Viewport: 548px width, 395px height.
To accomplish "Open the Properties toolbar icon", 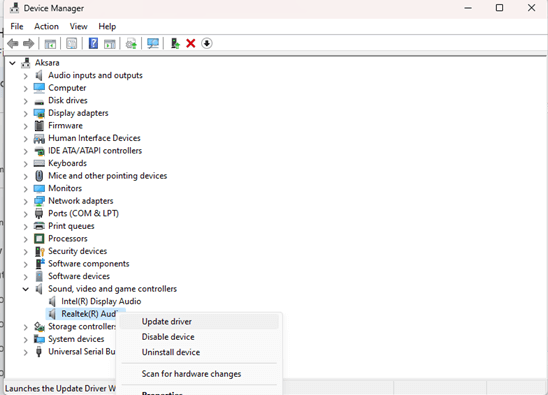I will click(x=72, y=44).
